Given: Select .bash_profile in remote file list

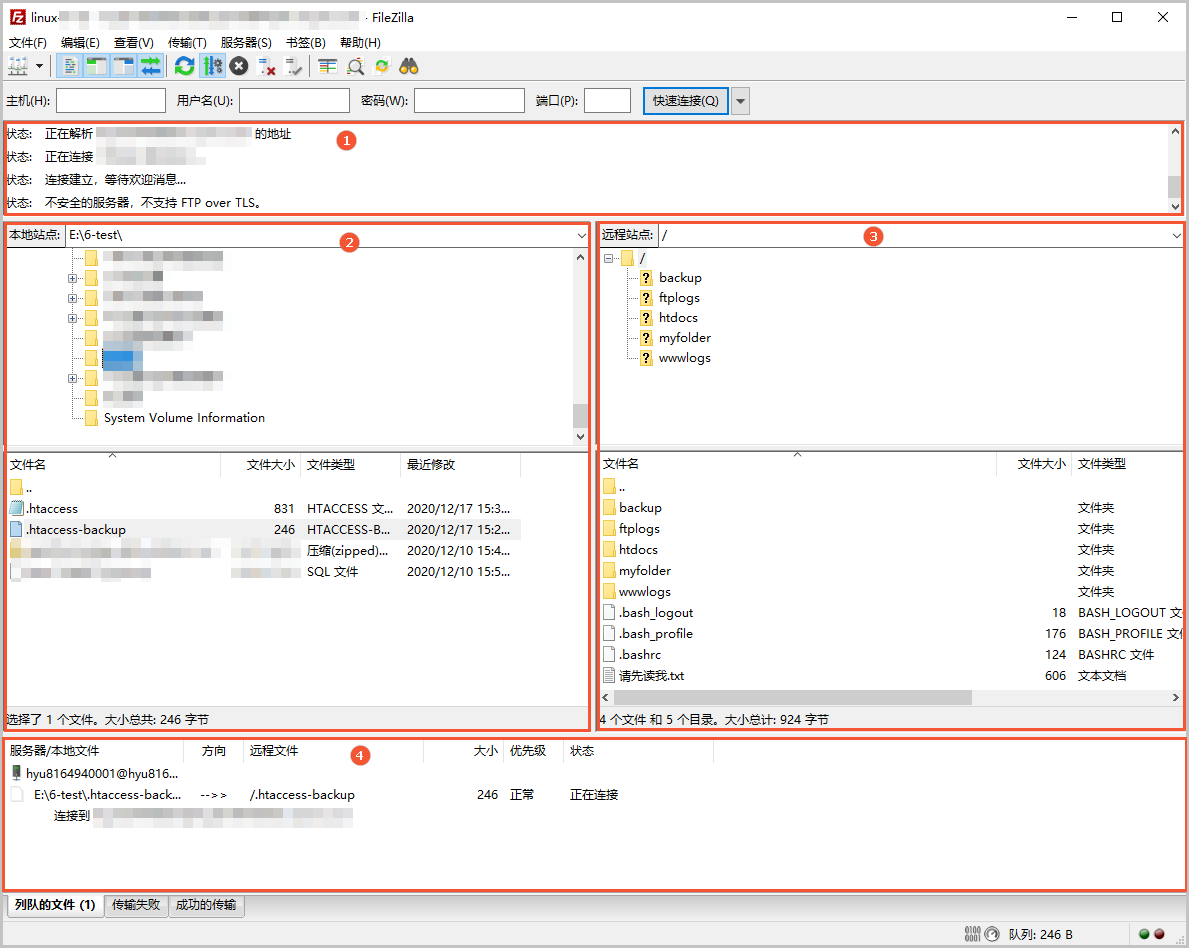Looking at the screenshot, I should [x=892, y=634].
